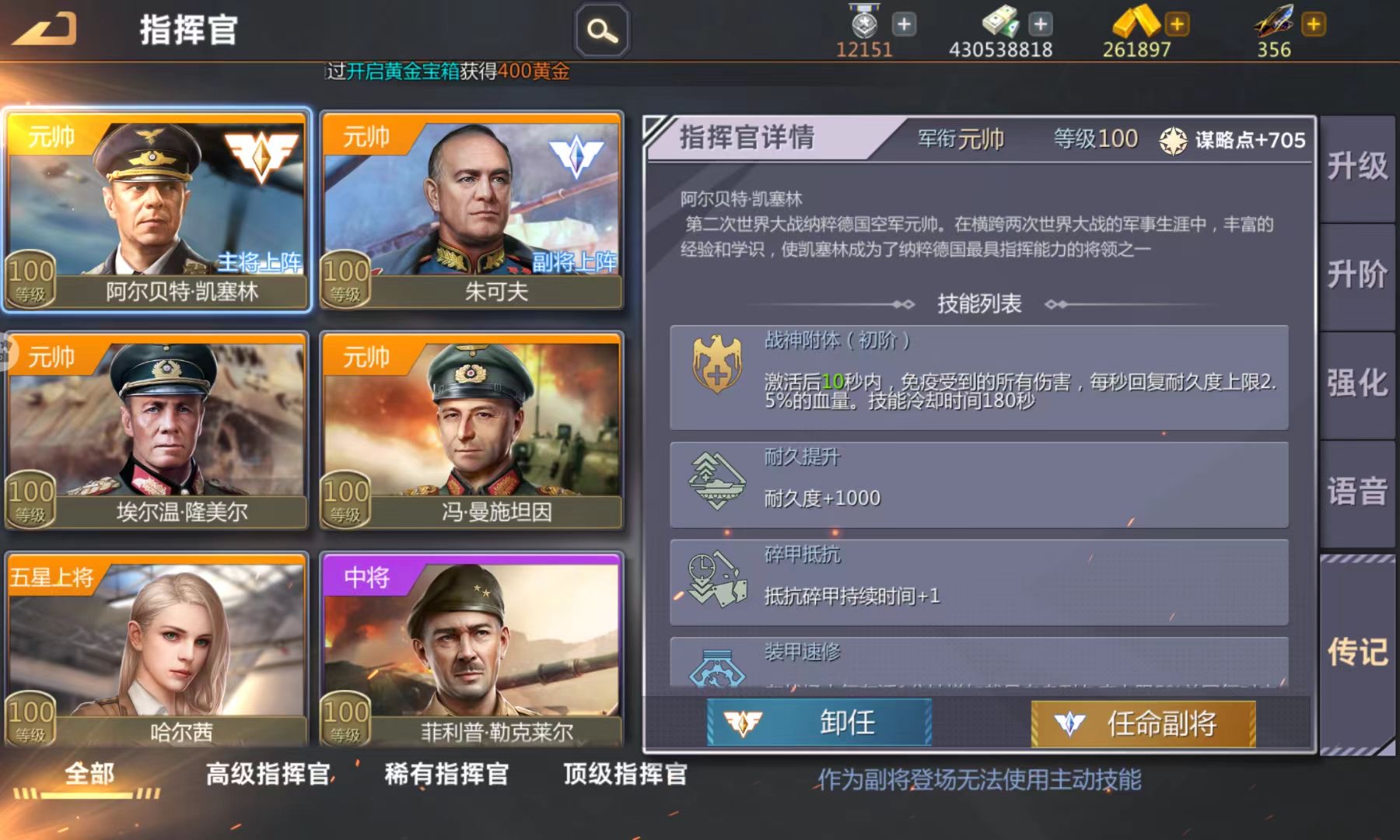
Task: Switch to 顶级指挥官 tab
Action: pos(626,774)
